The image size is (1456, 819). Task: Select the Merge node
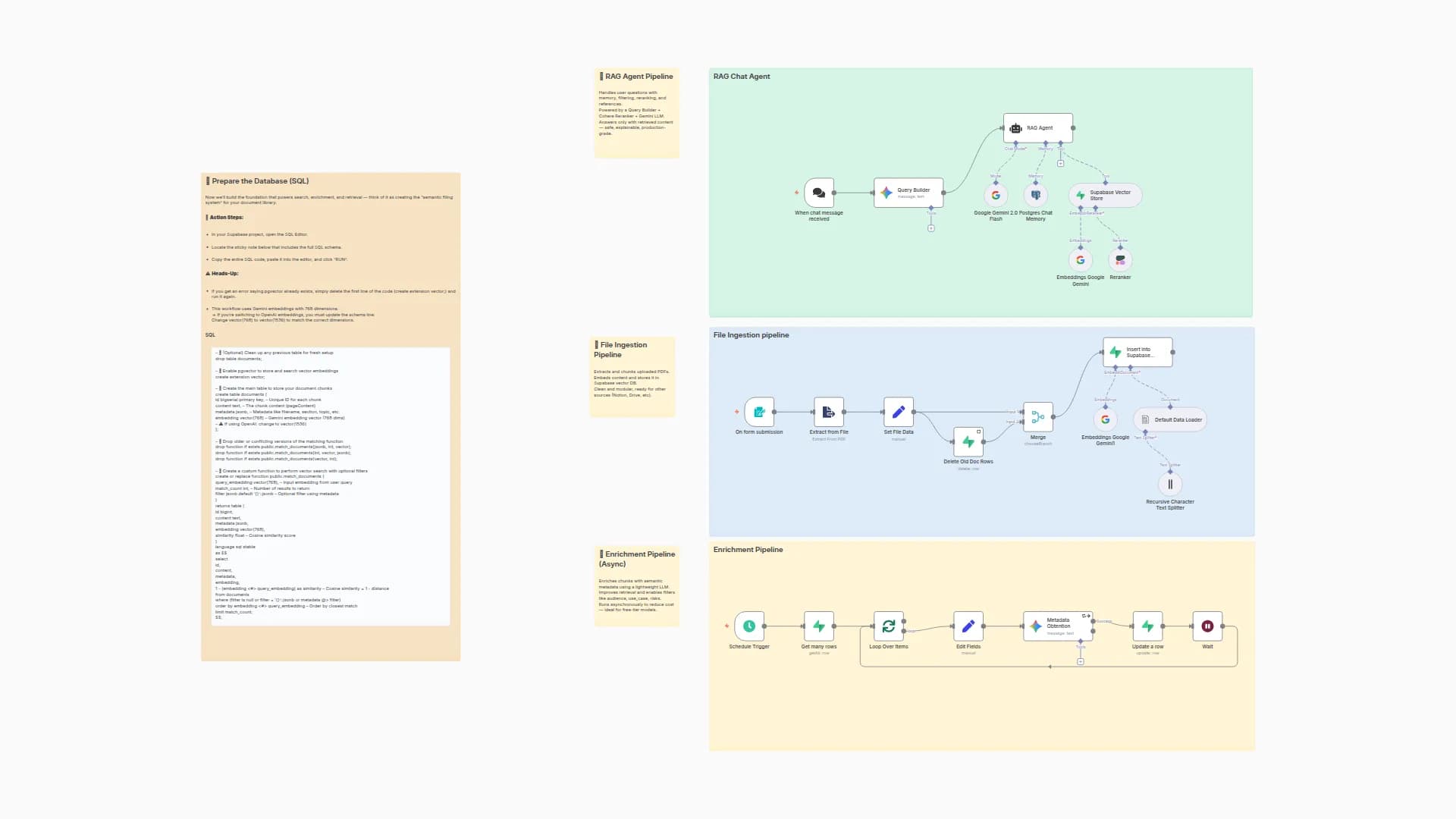1037,416
